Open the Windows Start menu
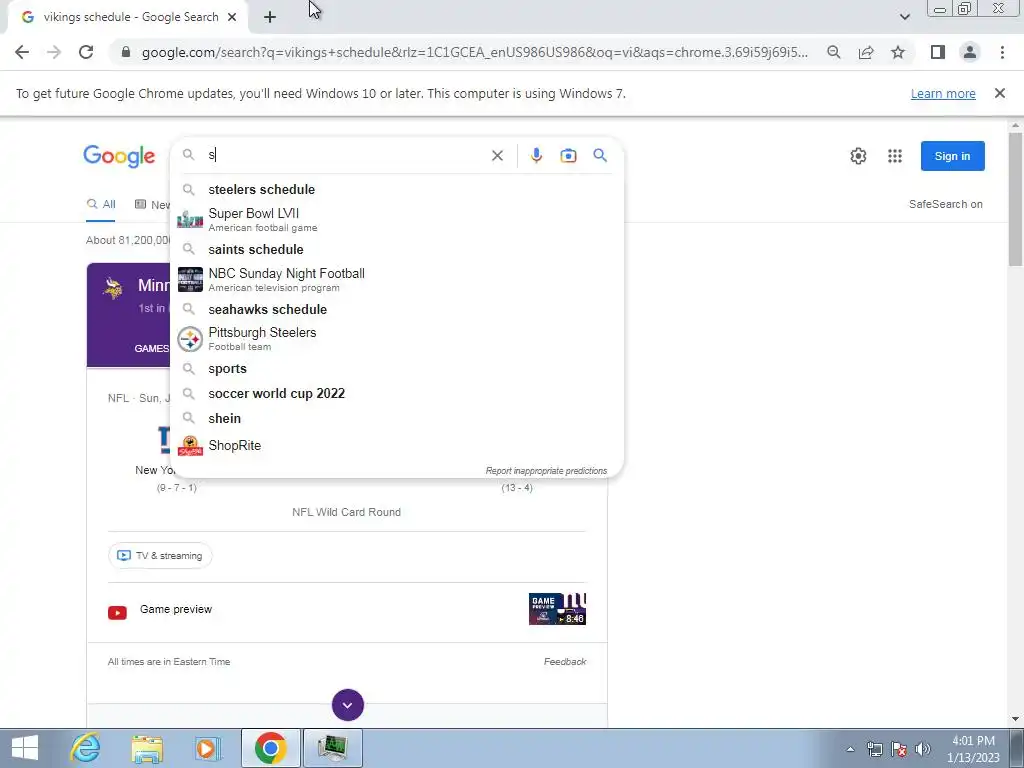The height and width of the screenshot is (768, 1024). [25, 748]
